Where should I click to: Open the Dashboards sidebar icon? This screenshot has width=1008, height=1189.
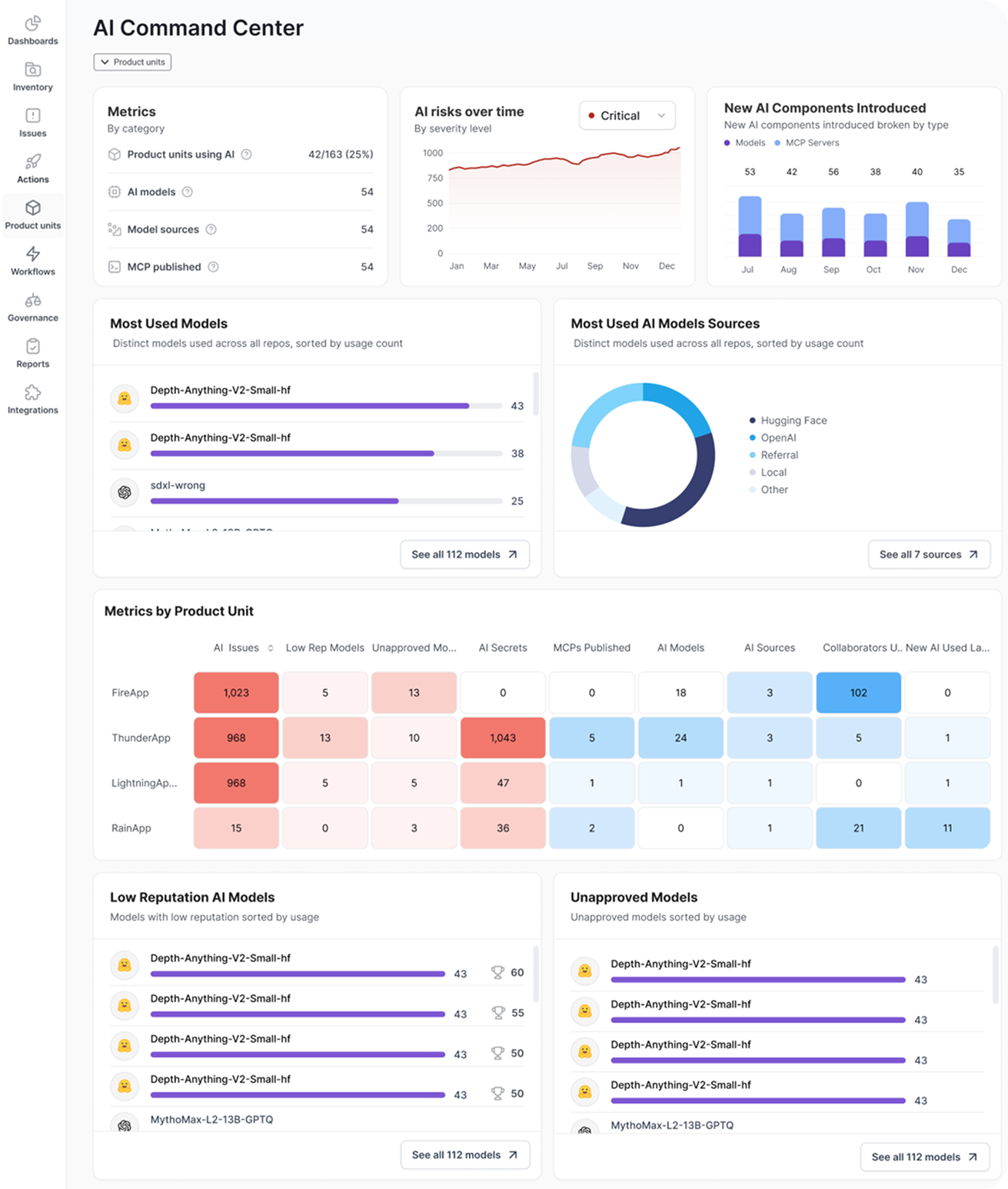click(x=32, y=25)
